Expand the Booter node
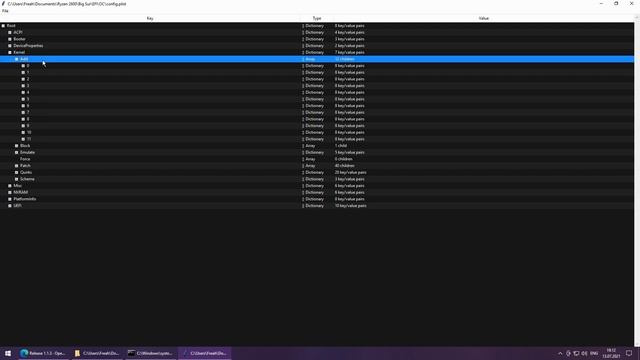This screenshot has height=360, width=640. pos(10,39)
